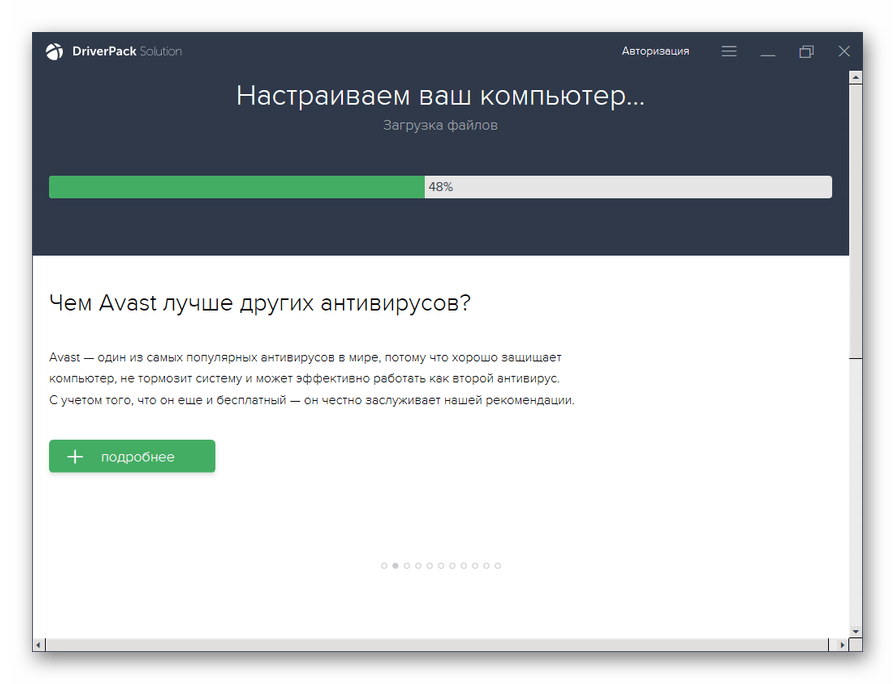Click the vertical scrollbar thumb
Screen dimensions: 895x684
pyautogui.click(x=855, y=220)
